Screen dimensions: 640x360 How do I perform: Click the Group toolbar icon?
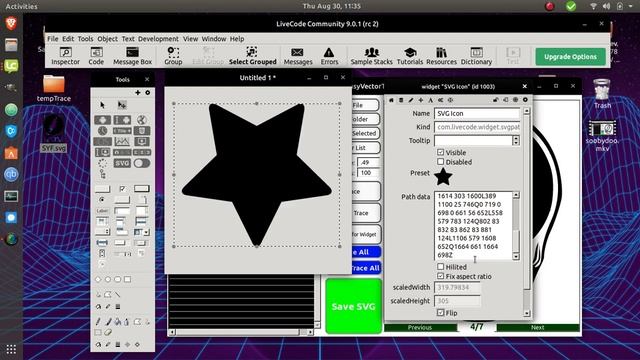point(173,56)
